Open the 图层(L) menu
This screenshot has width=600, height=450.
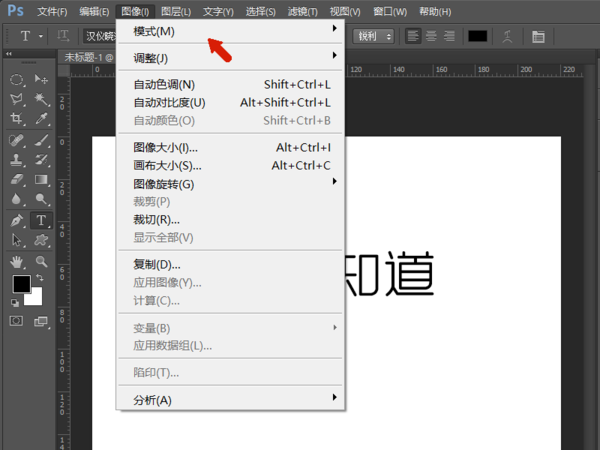176,11
